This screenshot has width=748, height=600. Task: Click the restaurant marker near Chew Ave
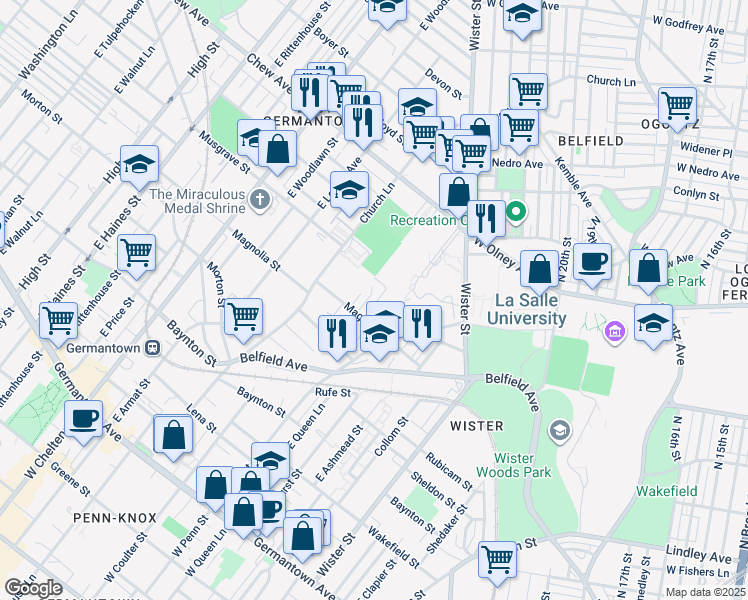coord(311,92)
